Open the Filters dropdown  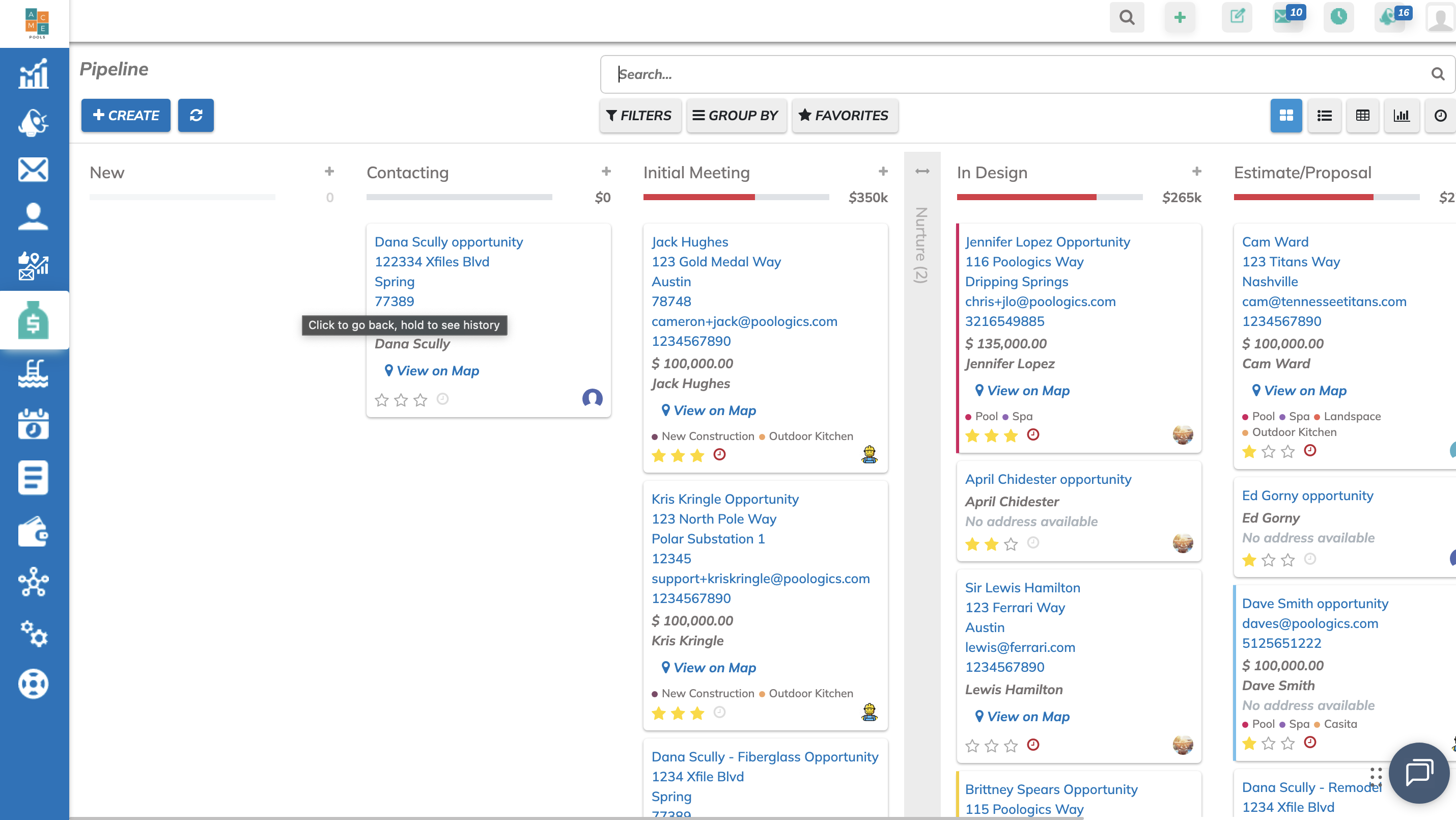pyautogui.click(x=639, y=116)
